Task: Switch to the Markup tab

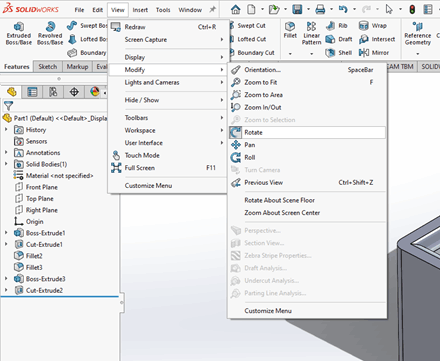Action: click(77, 67)
